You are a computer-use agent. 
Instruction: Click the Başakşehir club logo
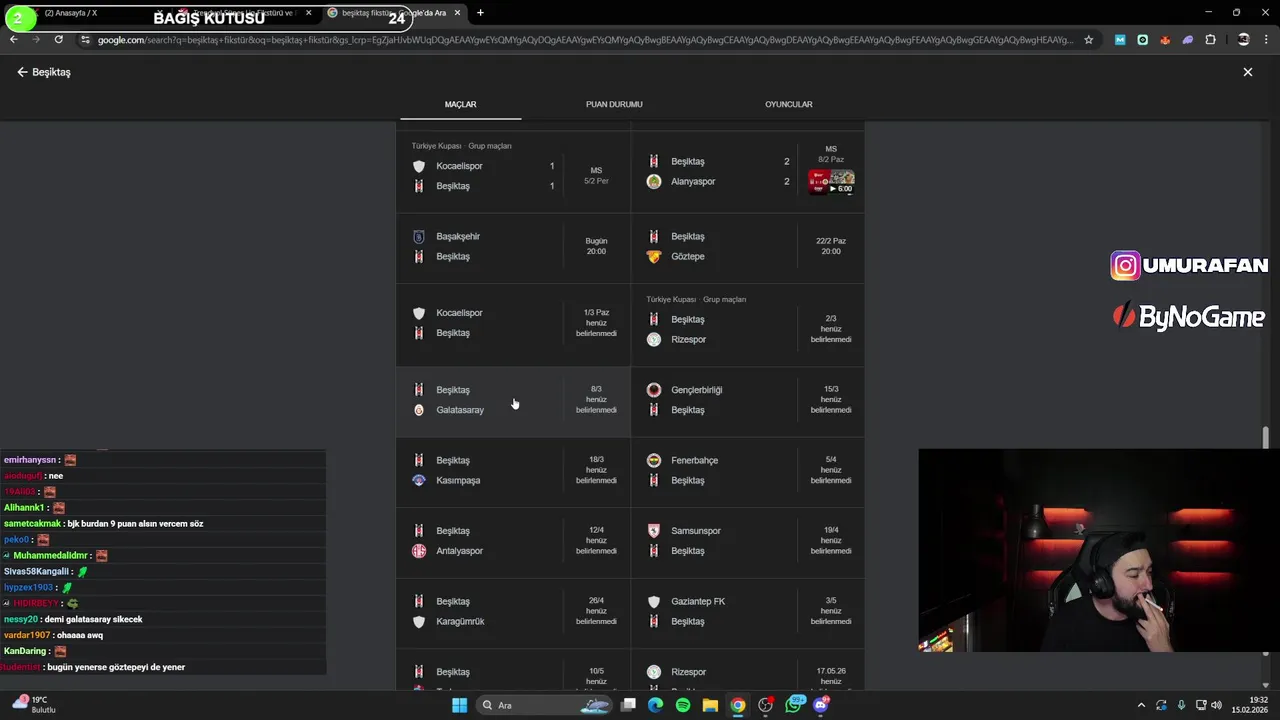pos(419,236)
